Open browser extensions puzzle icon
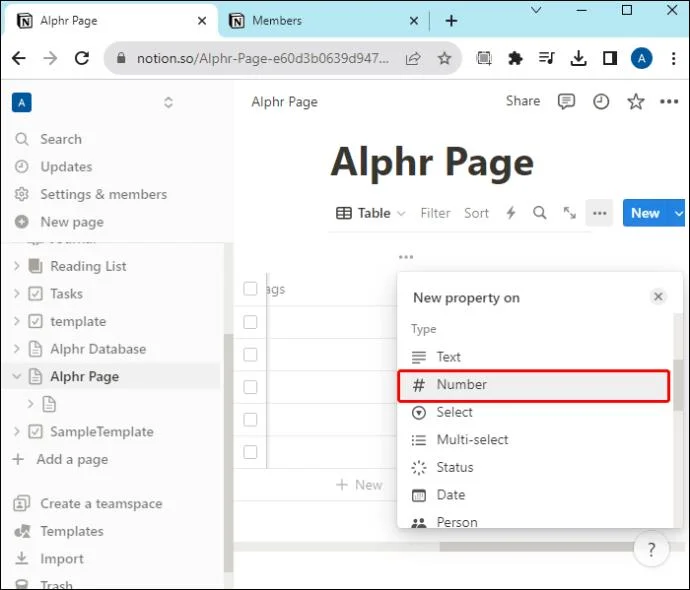Viewport: 690px width, 590px height. coord(515,58)
